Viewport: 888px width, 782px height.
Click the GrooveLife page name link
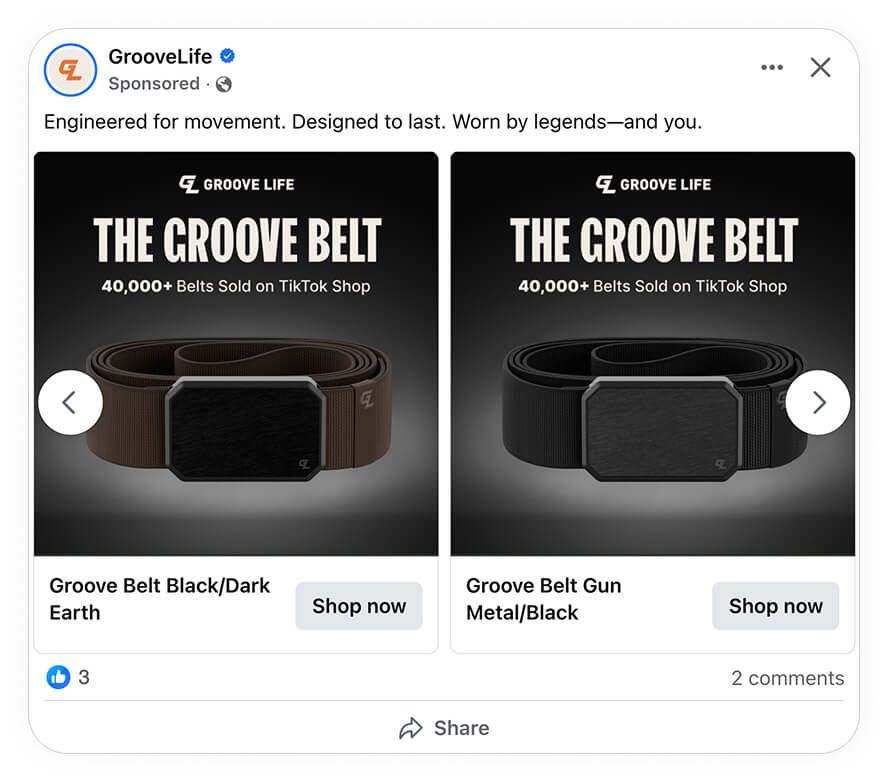(x=160, y=57)
